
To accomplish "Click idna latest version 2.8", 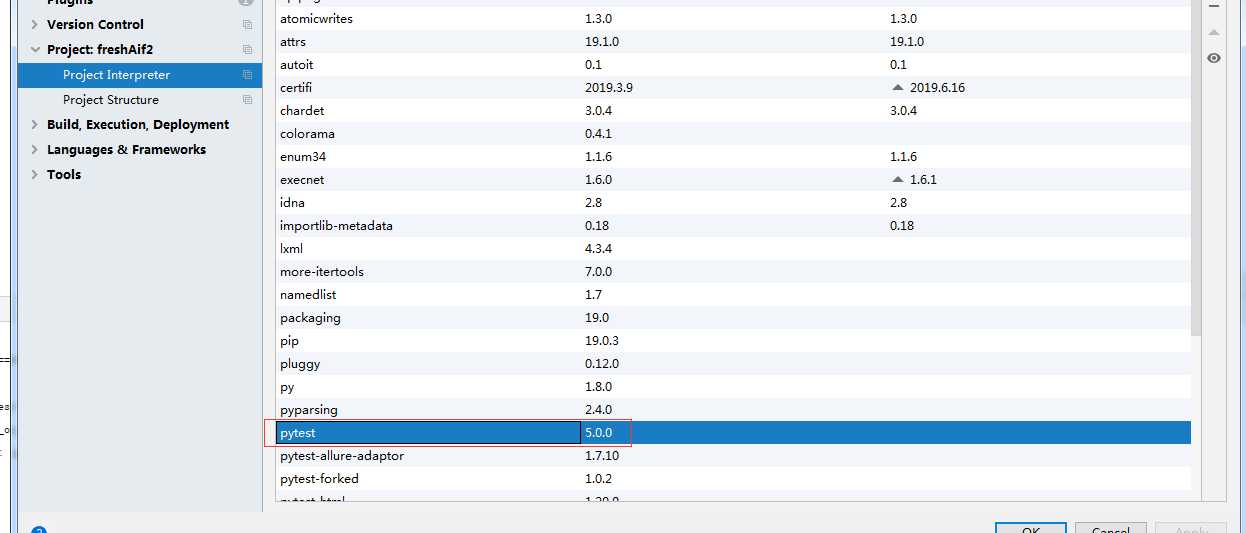I will pyautogui.click(x=899, y=202).
